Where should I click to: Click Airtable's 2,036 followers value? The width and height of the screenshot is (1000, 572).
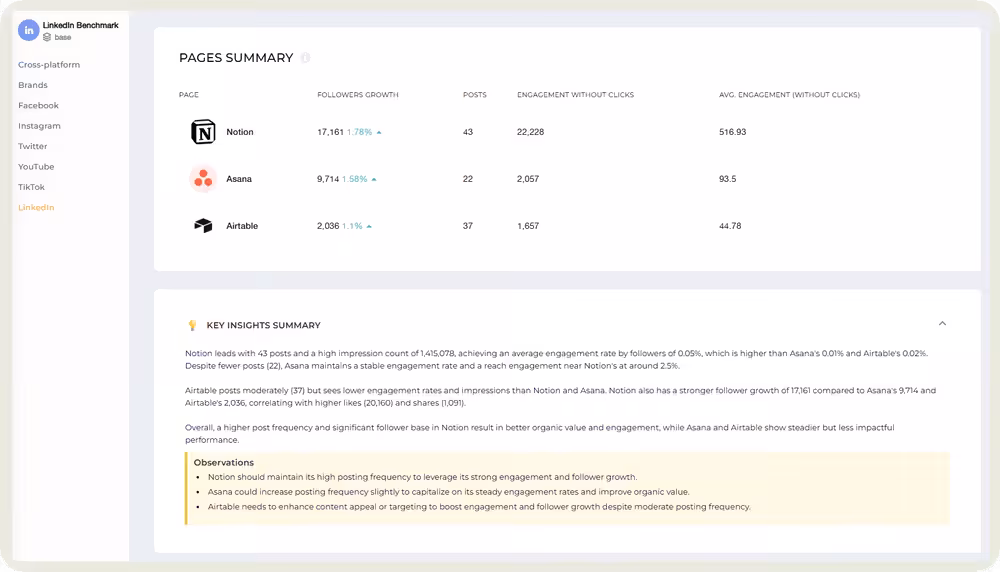pos(328,226)
